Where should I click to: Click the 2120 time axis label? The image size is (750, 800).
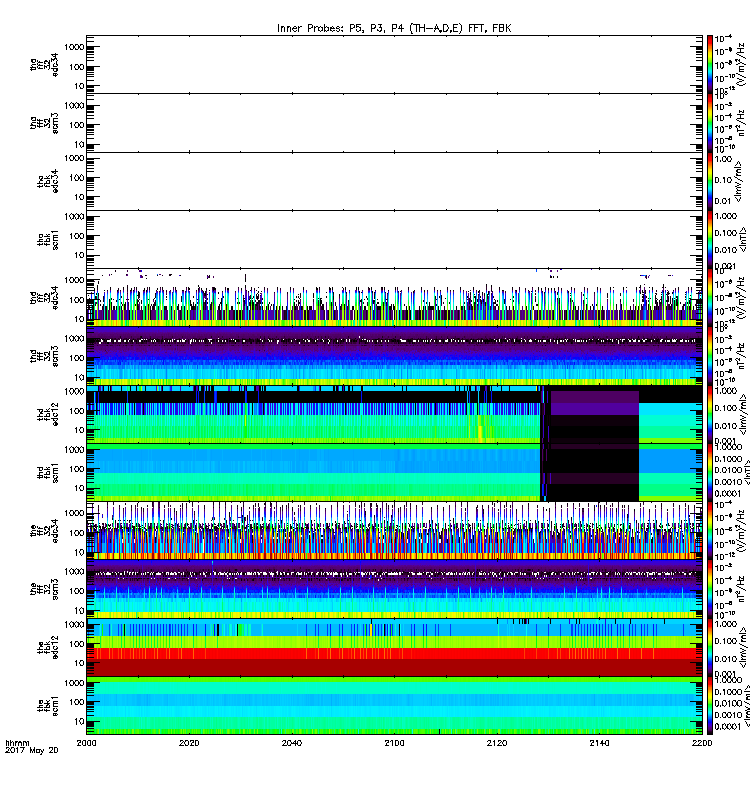(497, 743)
